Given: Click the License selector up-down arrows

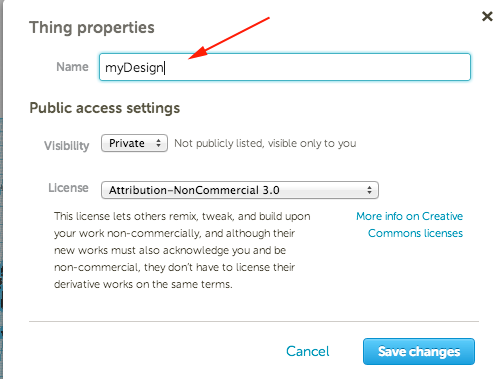Looking at the screenshot, I should click(x=369, y=190).
